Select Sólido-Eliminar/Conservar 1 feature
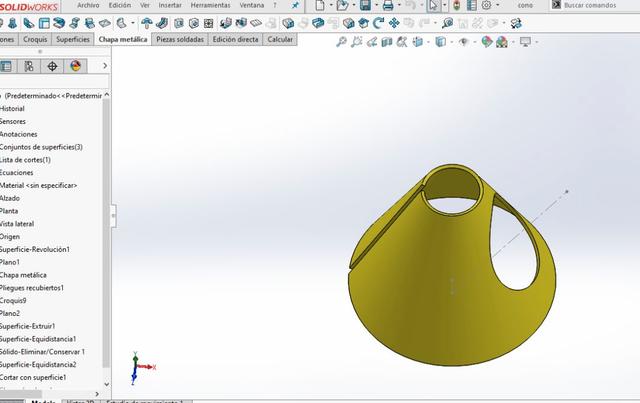Screen dimensions: 640x403 pos(42,352)
